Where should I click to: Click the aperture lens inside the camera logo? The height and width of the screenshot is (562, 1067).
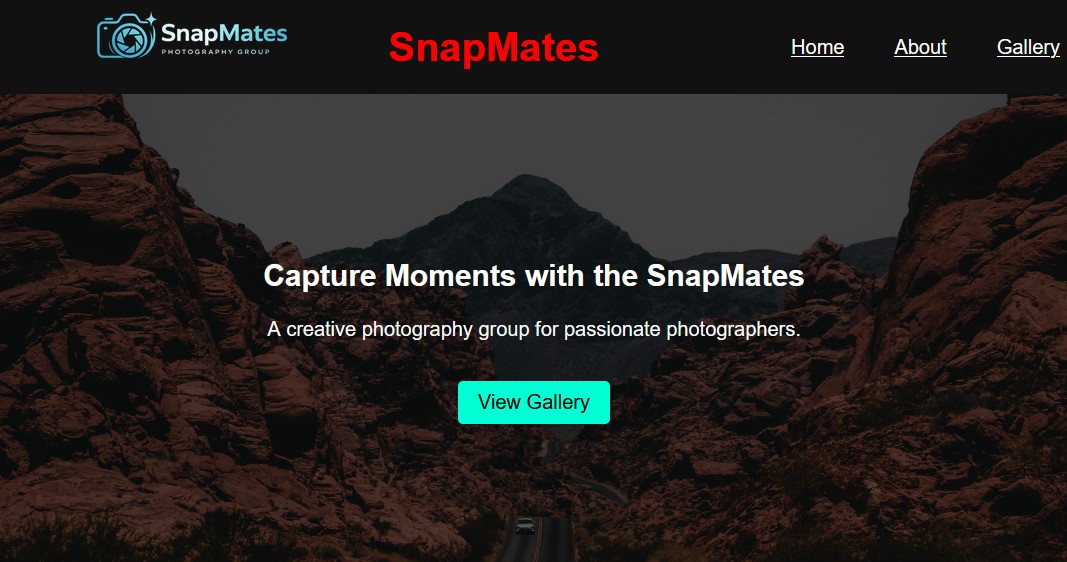tap(129, 39)
